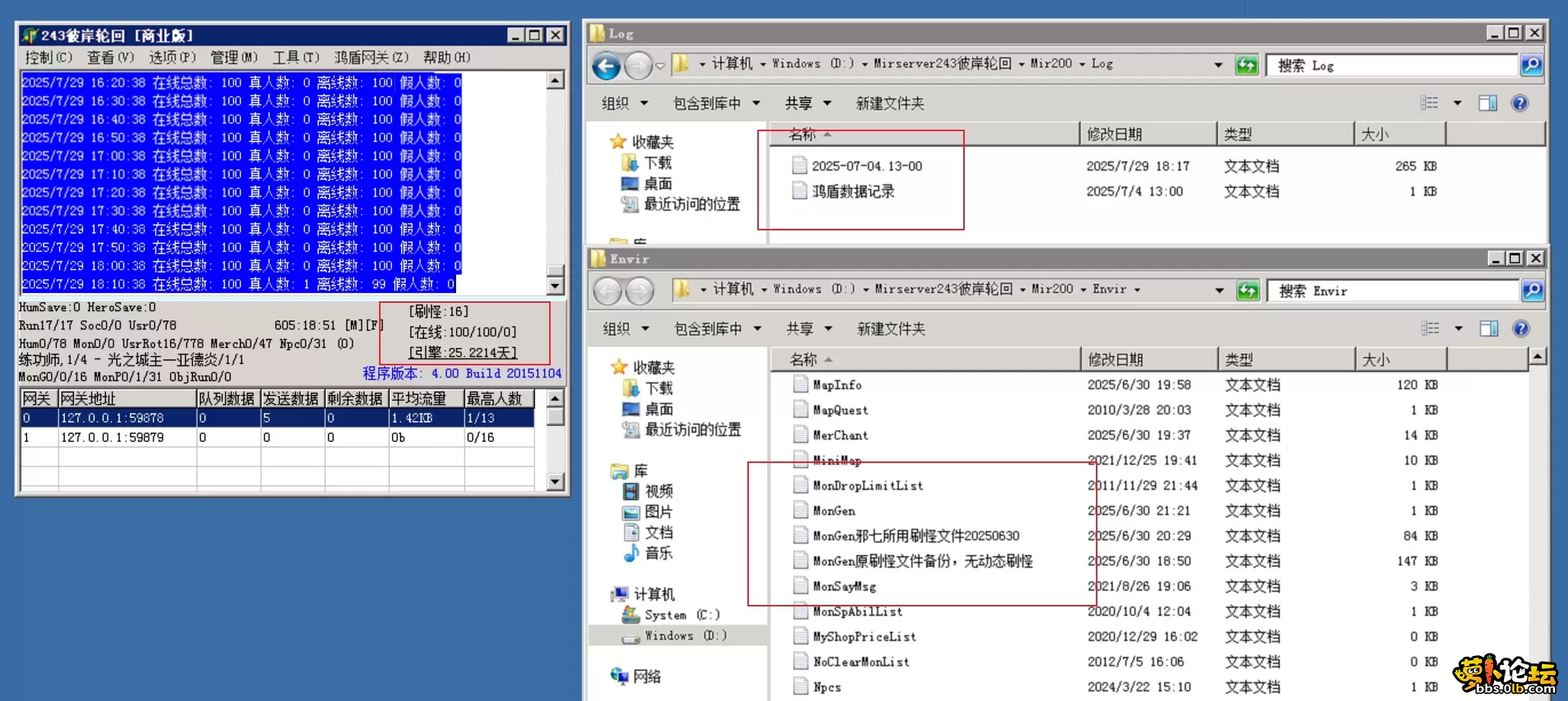
Task: Open address bar history dropdown in Envir window
Action: click(x=1219, y=290)
